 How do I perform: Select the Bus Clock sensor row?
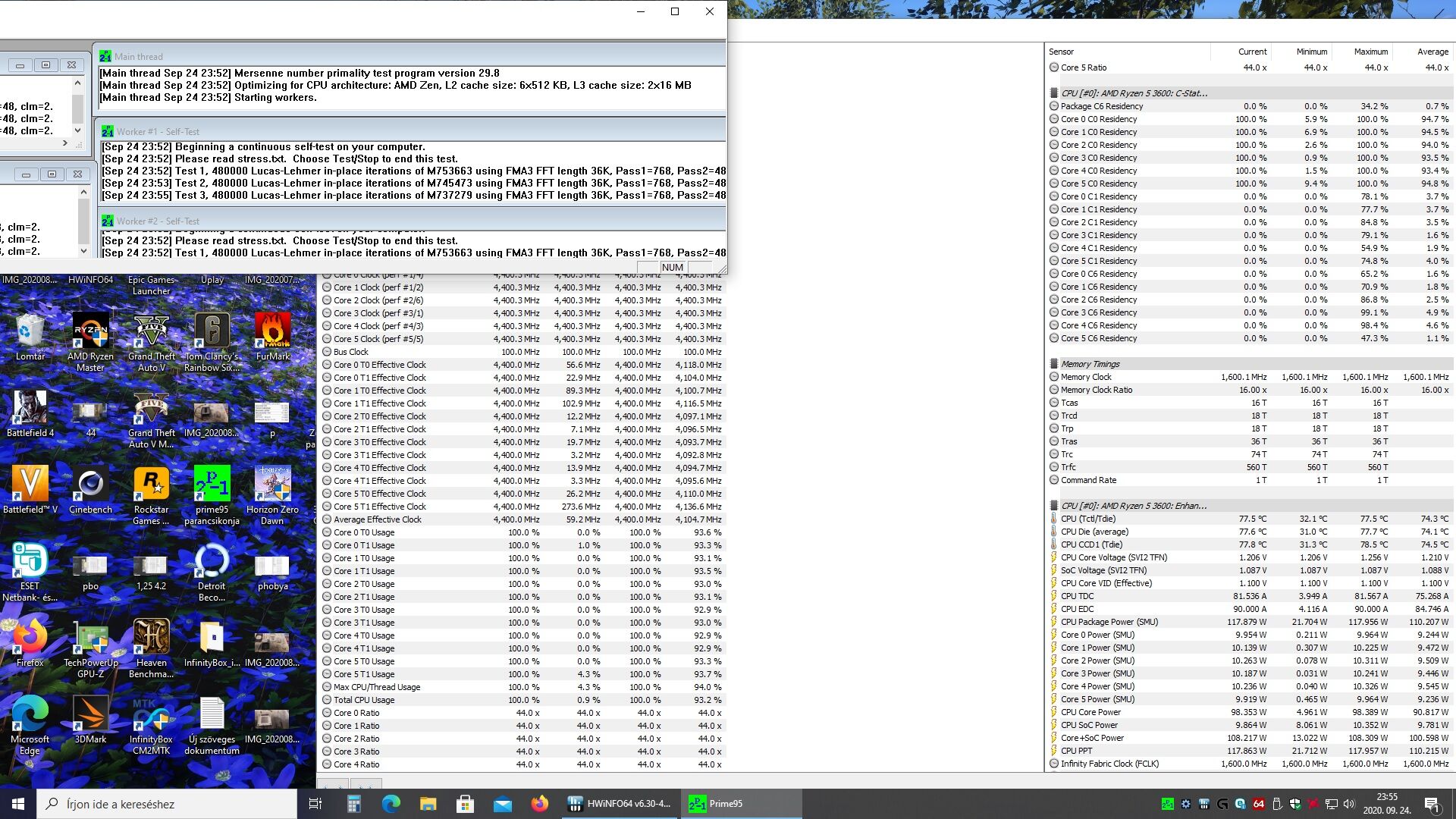pyautogui.click(x=522, y=352)
